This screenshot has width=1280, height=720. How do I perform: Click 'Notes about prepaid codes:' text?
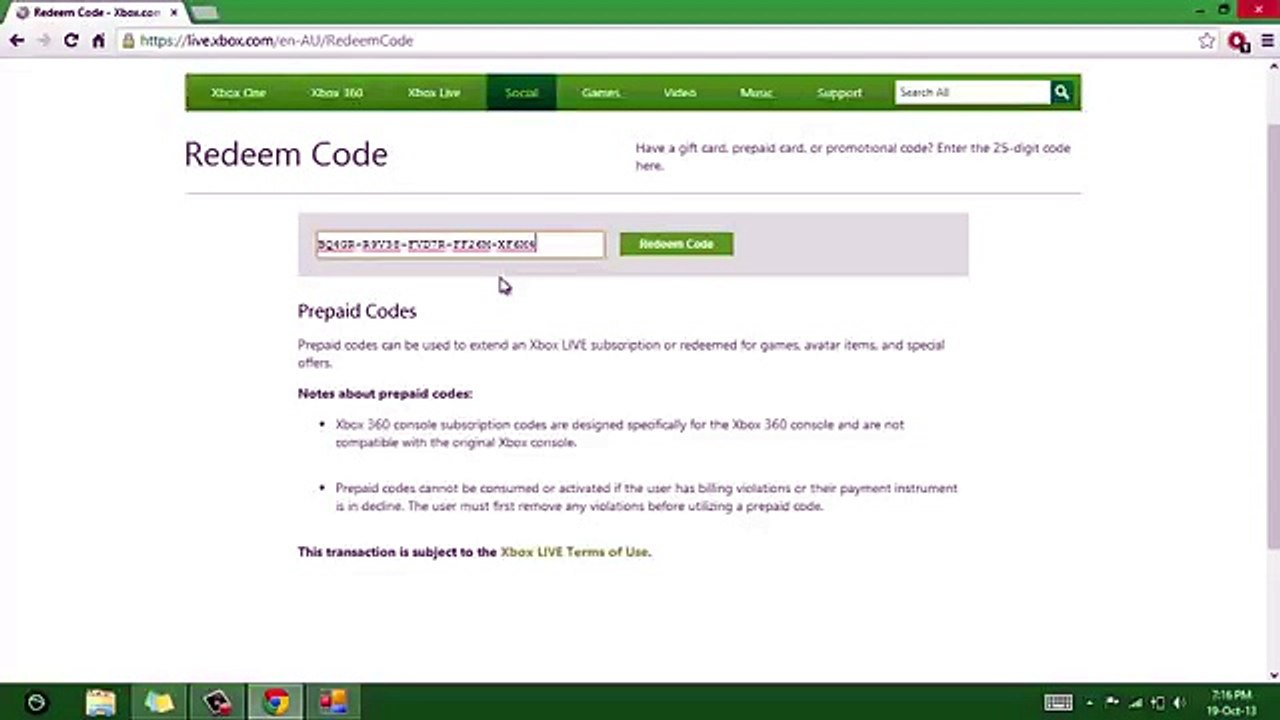tap(385, 393)
